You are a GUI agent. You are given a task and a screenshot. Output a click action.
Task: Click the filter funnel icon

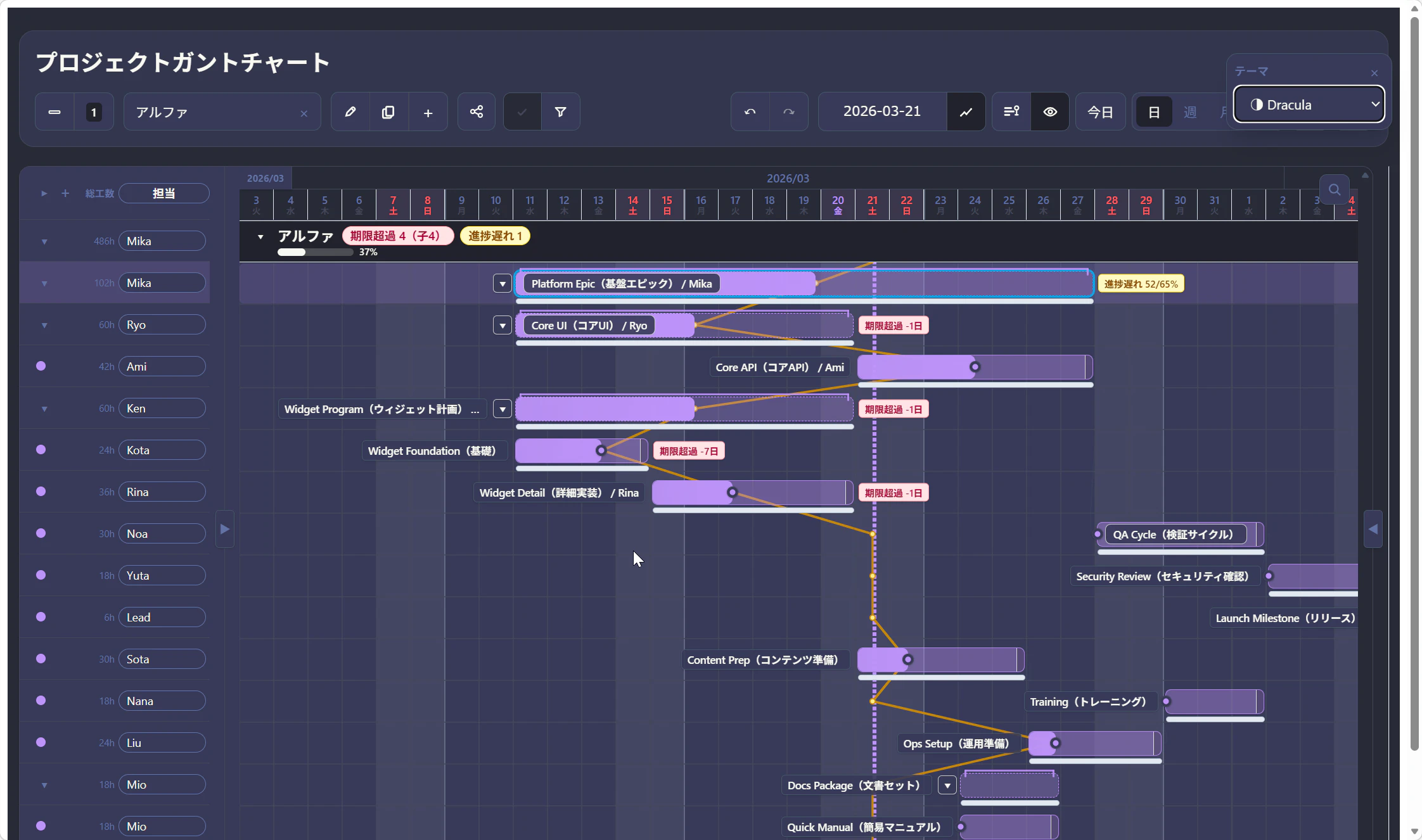(560, 112)
